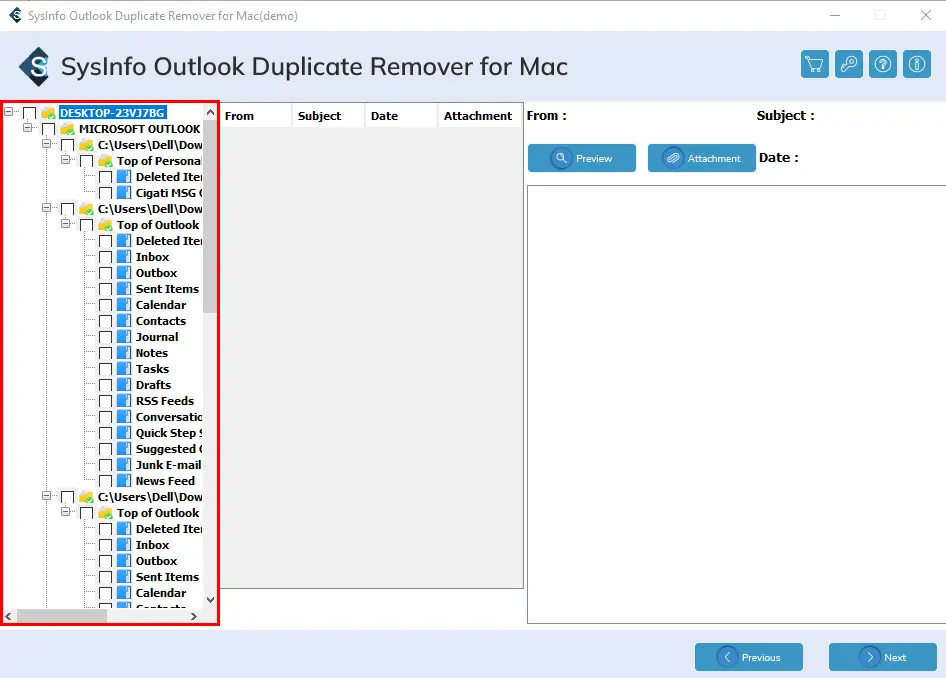This screenshot has height=678, width=946.
Task: Select the Cigati MSG tree label
Action: 169,193
